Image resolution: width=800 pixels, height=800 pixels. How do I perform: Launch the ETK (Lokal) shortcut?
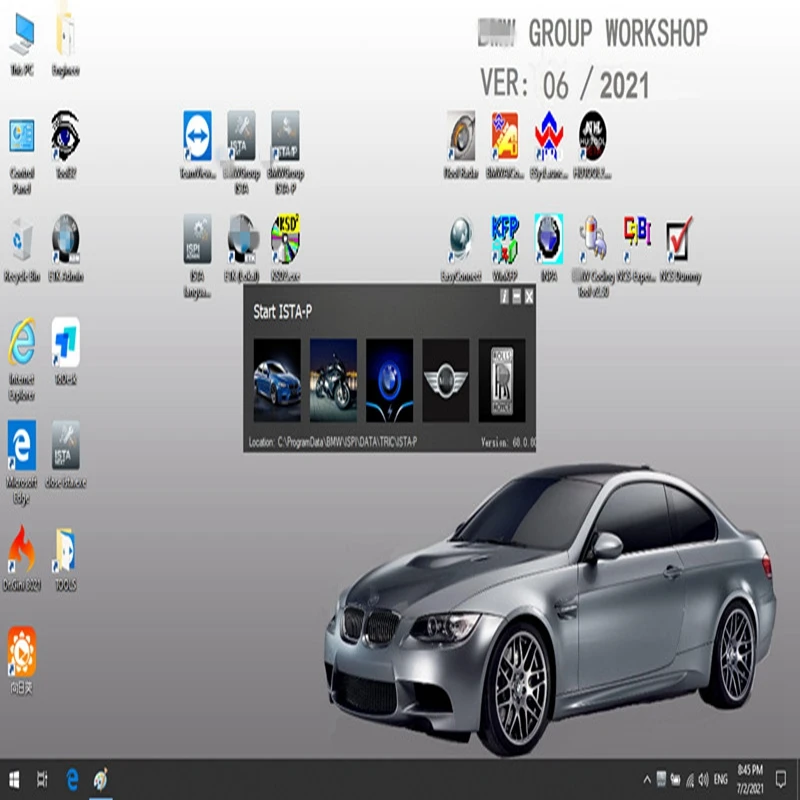coord(241,248)
